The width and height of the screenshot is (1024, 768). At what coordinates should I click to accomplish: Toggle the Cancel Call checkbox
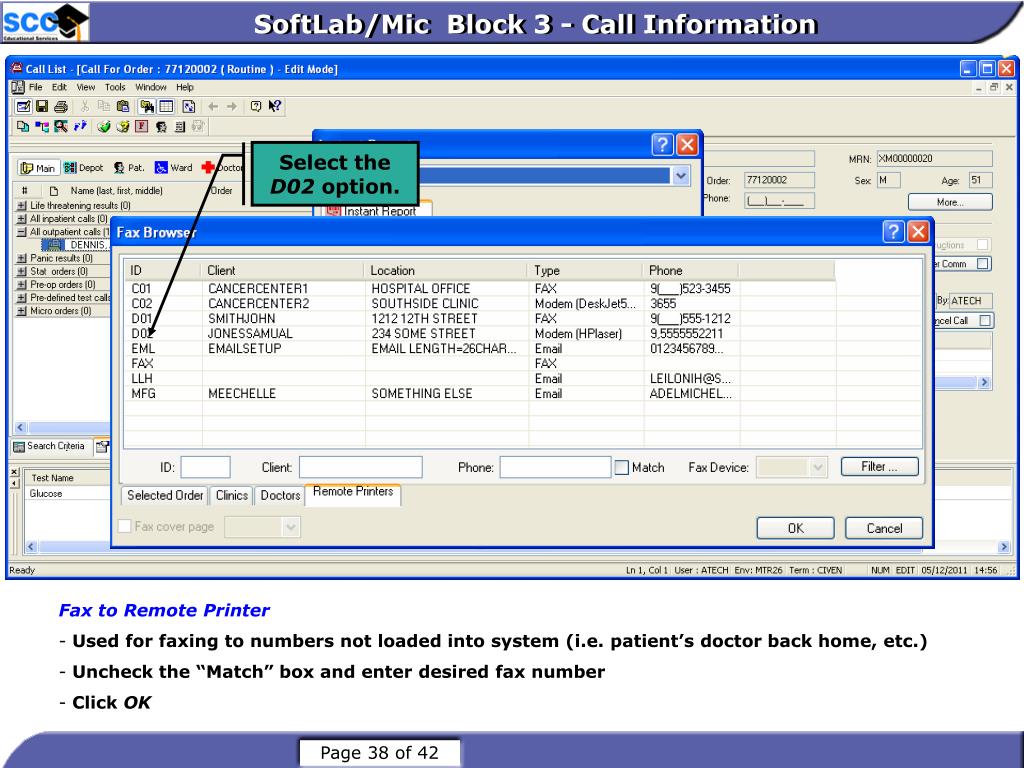pos(985,320)
